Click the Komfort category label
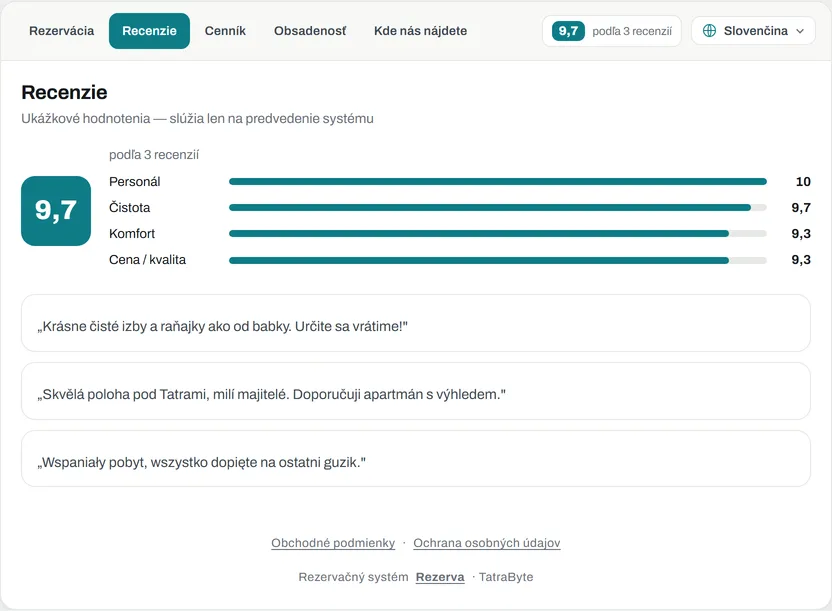 (x=132, y=233)
